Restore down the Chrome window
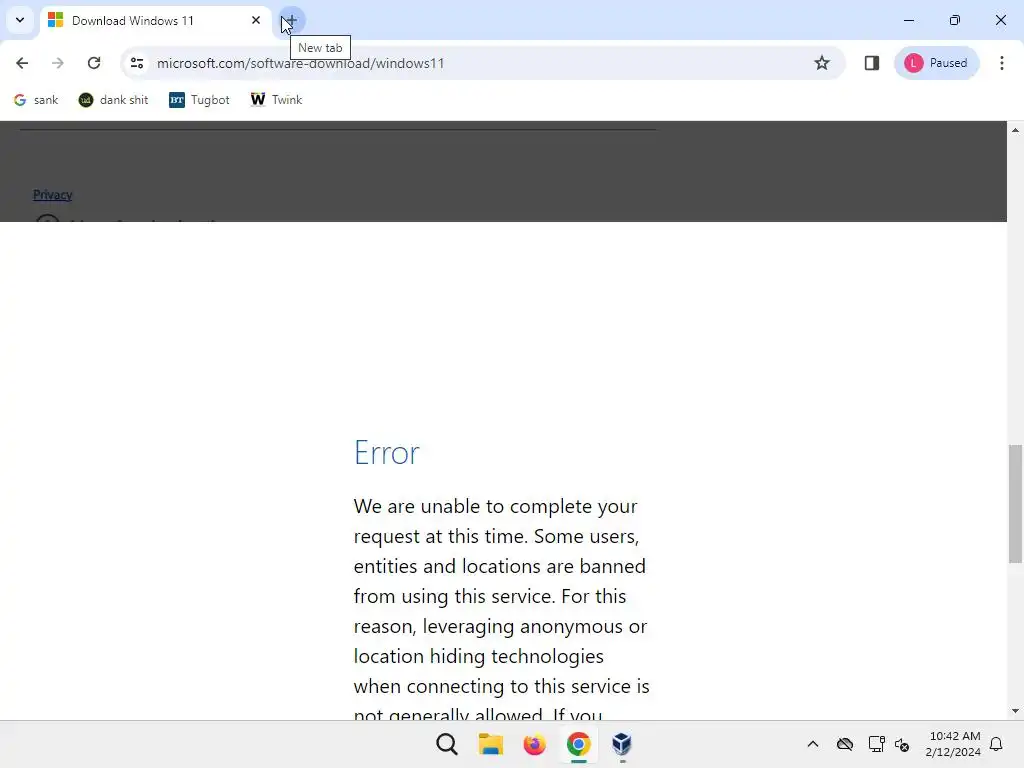 point(955,20)
